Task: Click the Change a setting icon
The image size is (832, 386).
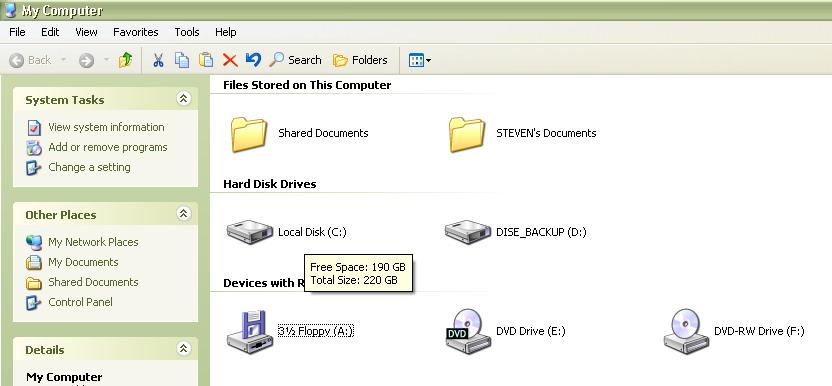Action: pyautogui.click(x=34, y=168)
